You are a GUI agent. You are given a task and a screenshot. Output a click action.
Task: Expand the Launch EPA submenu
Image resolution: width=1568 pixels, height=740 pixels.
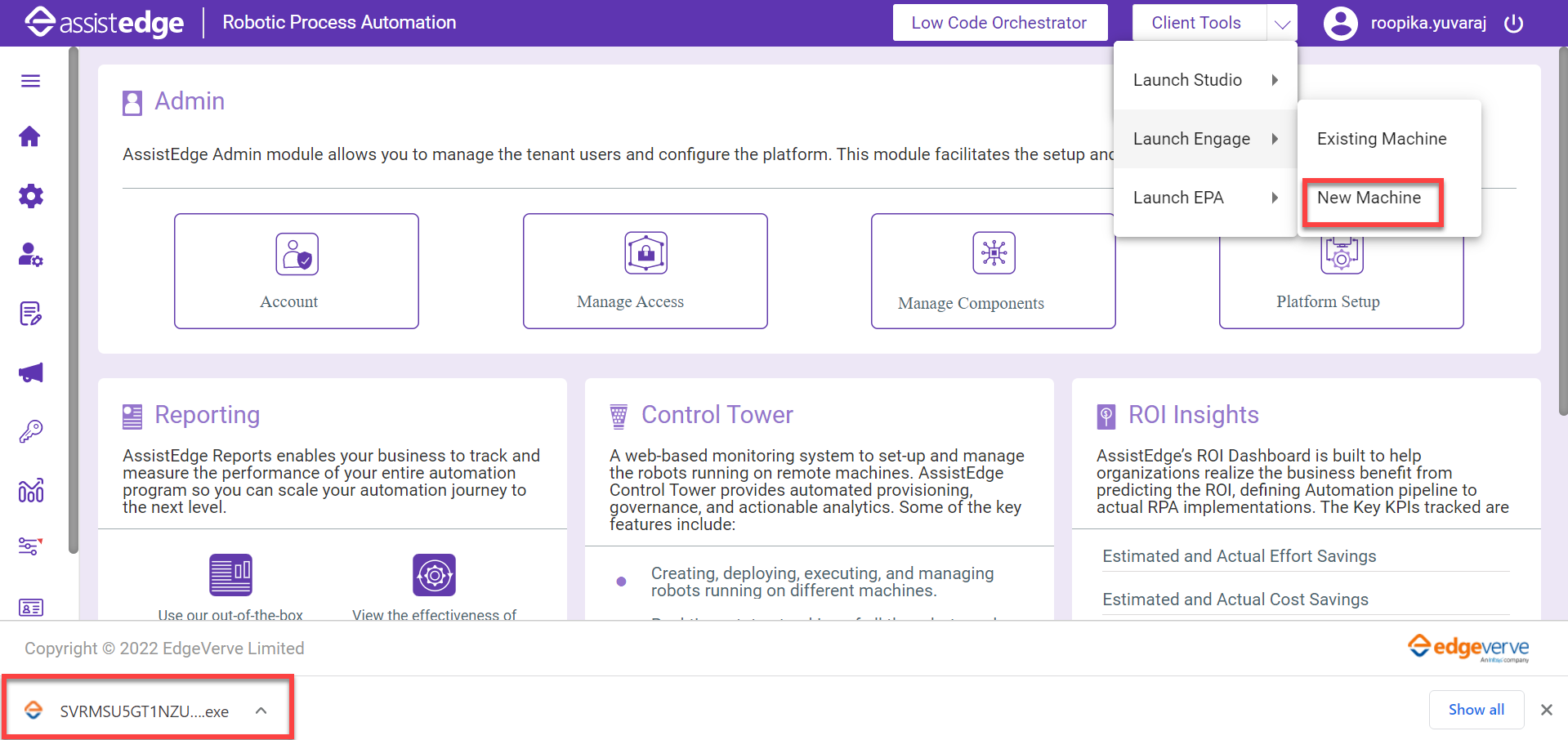point(1204,198)
